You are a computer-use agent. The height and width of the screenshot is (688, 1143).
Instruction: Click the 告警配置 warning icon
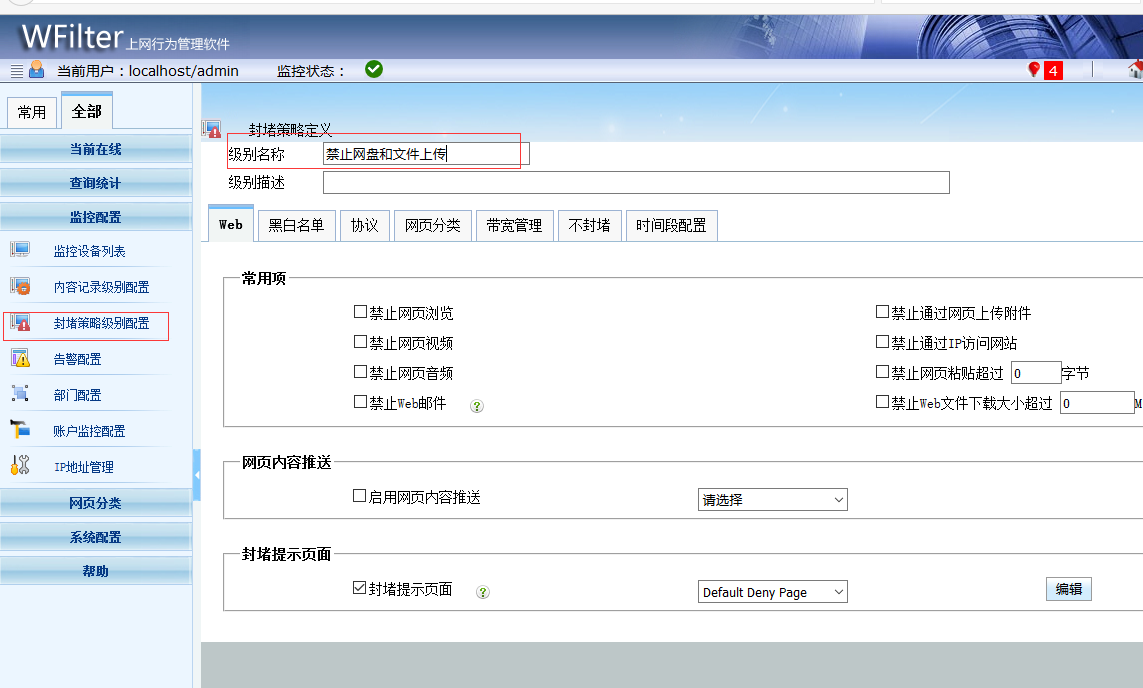[20, 358]
